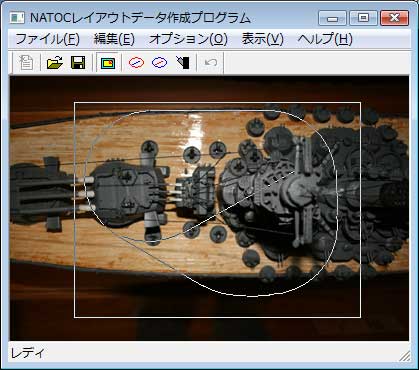419x370 pixels.
Task: Minimize the NATOC layout program window
Action: pos(332,18)
